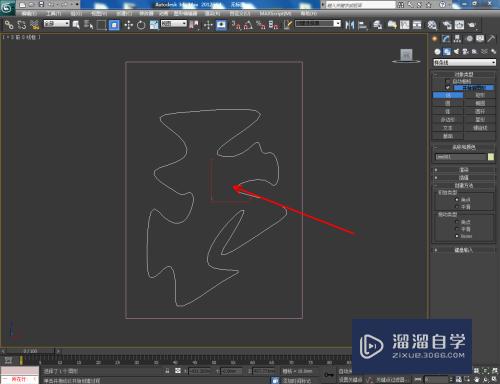The image size is (500, 384).
Task: Toggle Spinner Snap icon
Action: (273, 25)
